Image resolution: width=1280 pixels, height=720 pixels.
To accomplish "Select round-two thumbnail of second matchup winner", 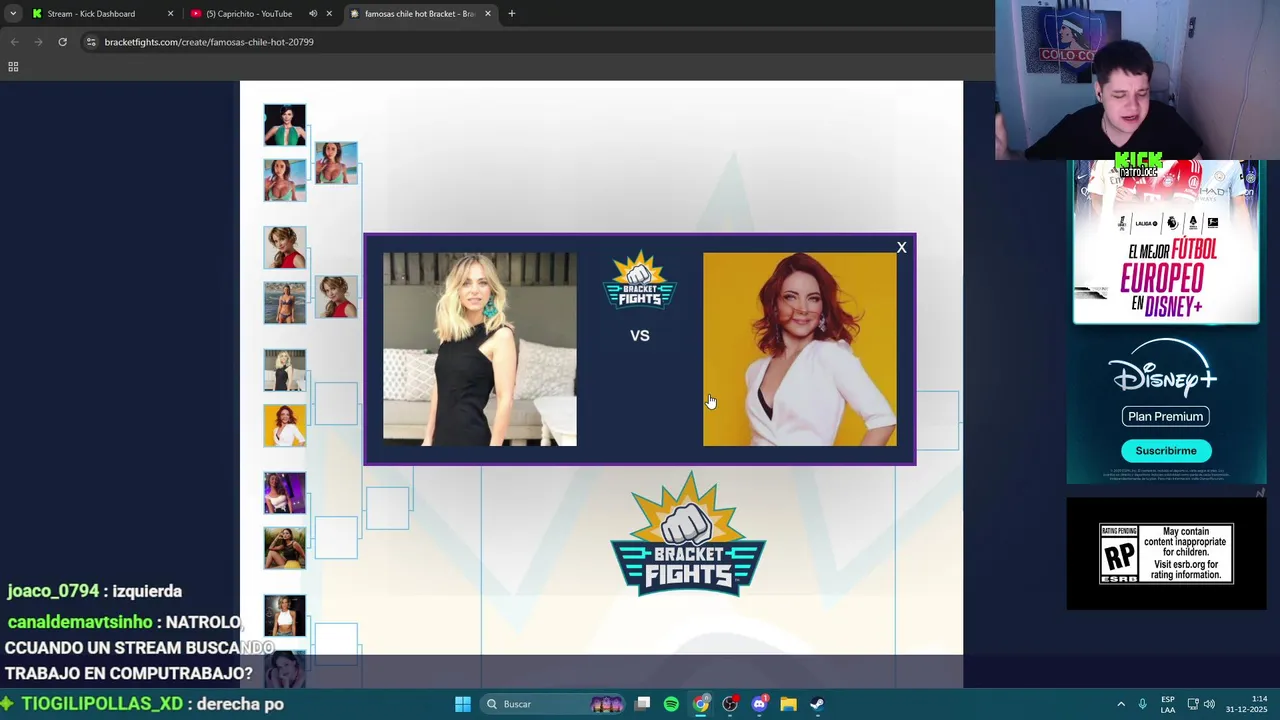I will [336, 297].
